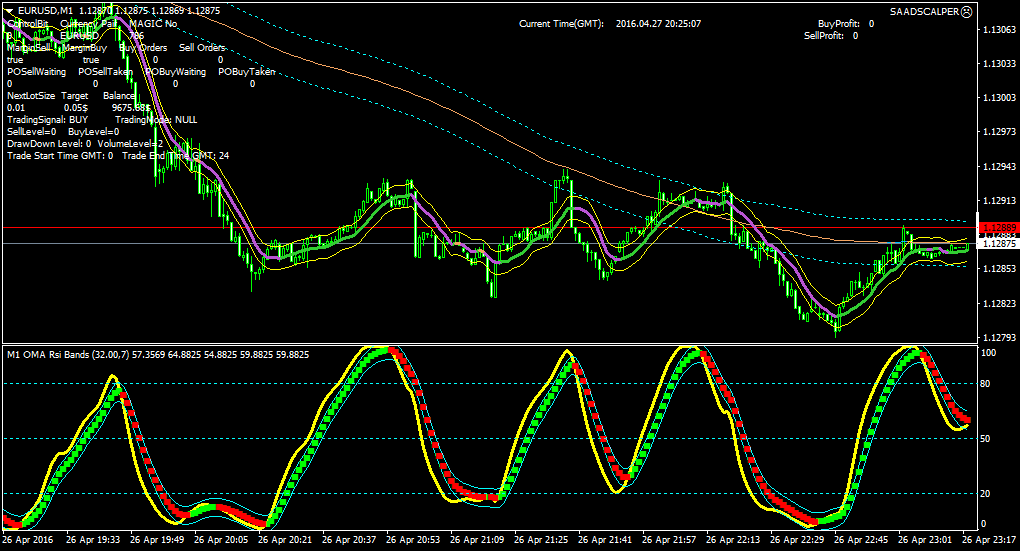
Task: Click the Current Time(GMT) readout
Action: tap(610, 23)
